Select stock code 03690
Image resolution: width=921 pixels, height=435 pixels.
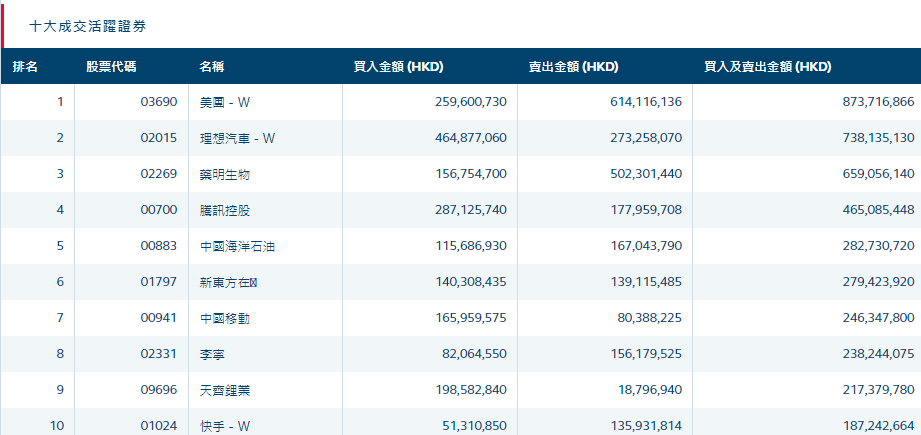(x=159, y=102)
